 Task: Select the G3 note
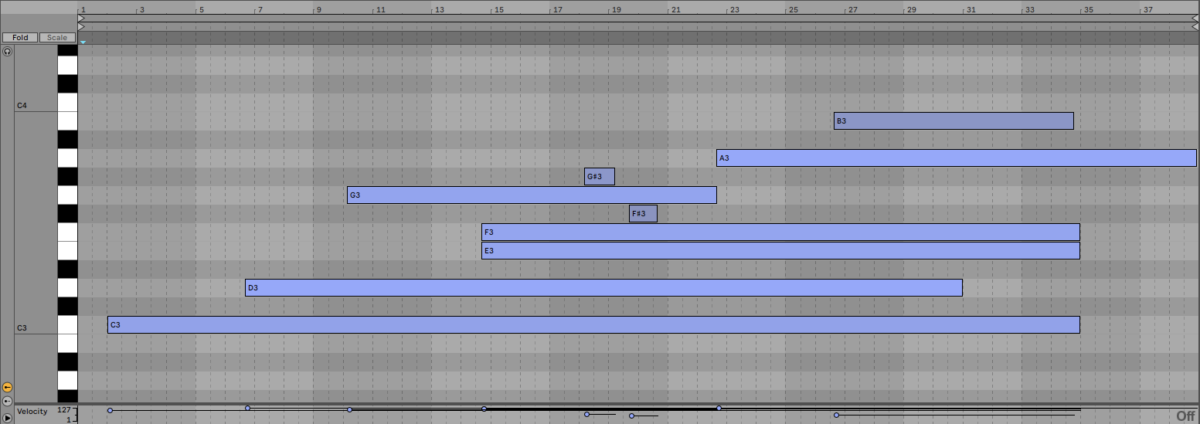coord(532,195)
